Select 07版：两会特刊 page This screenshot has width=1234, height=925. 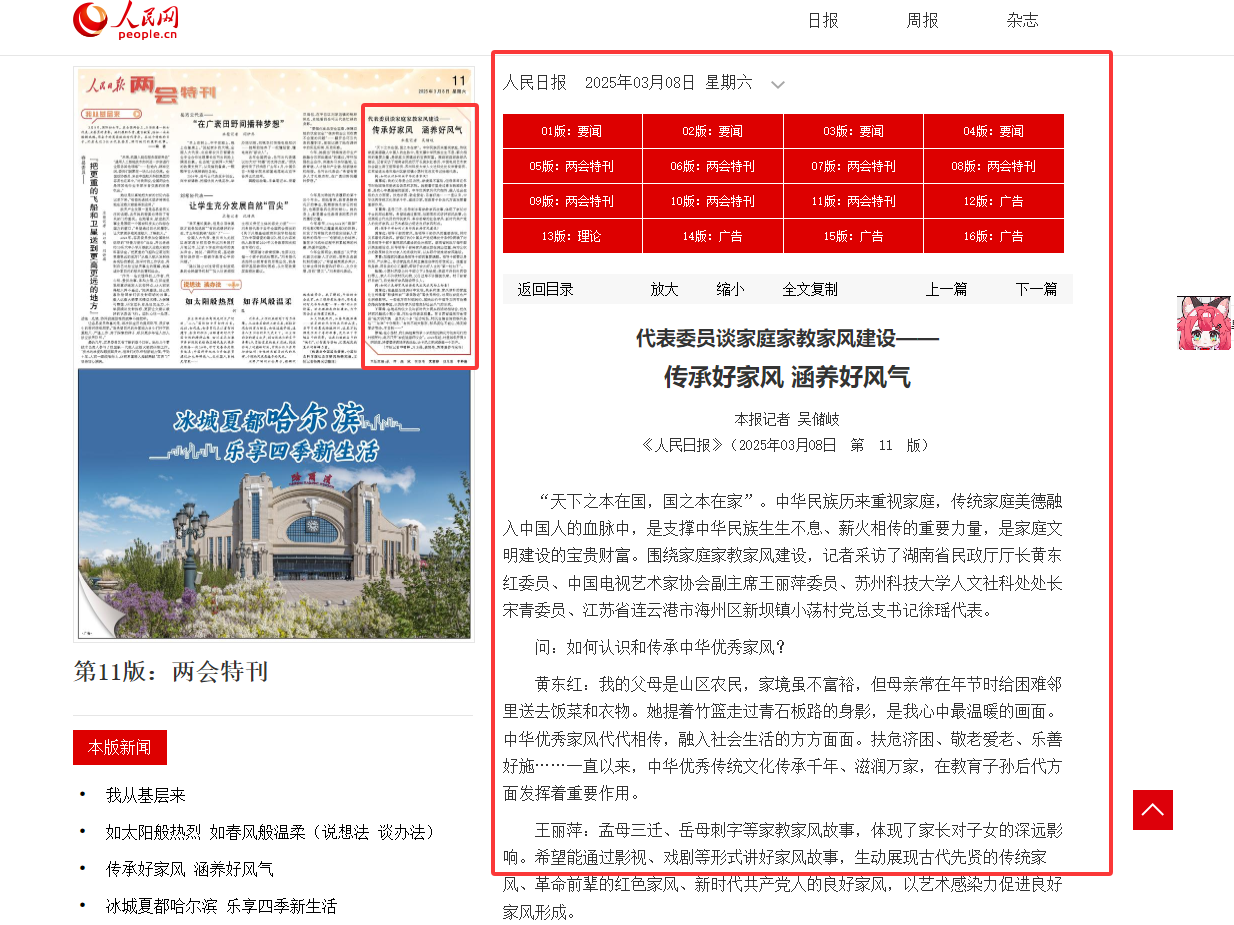(853, 166)
